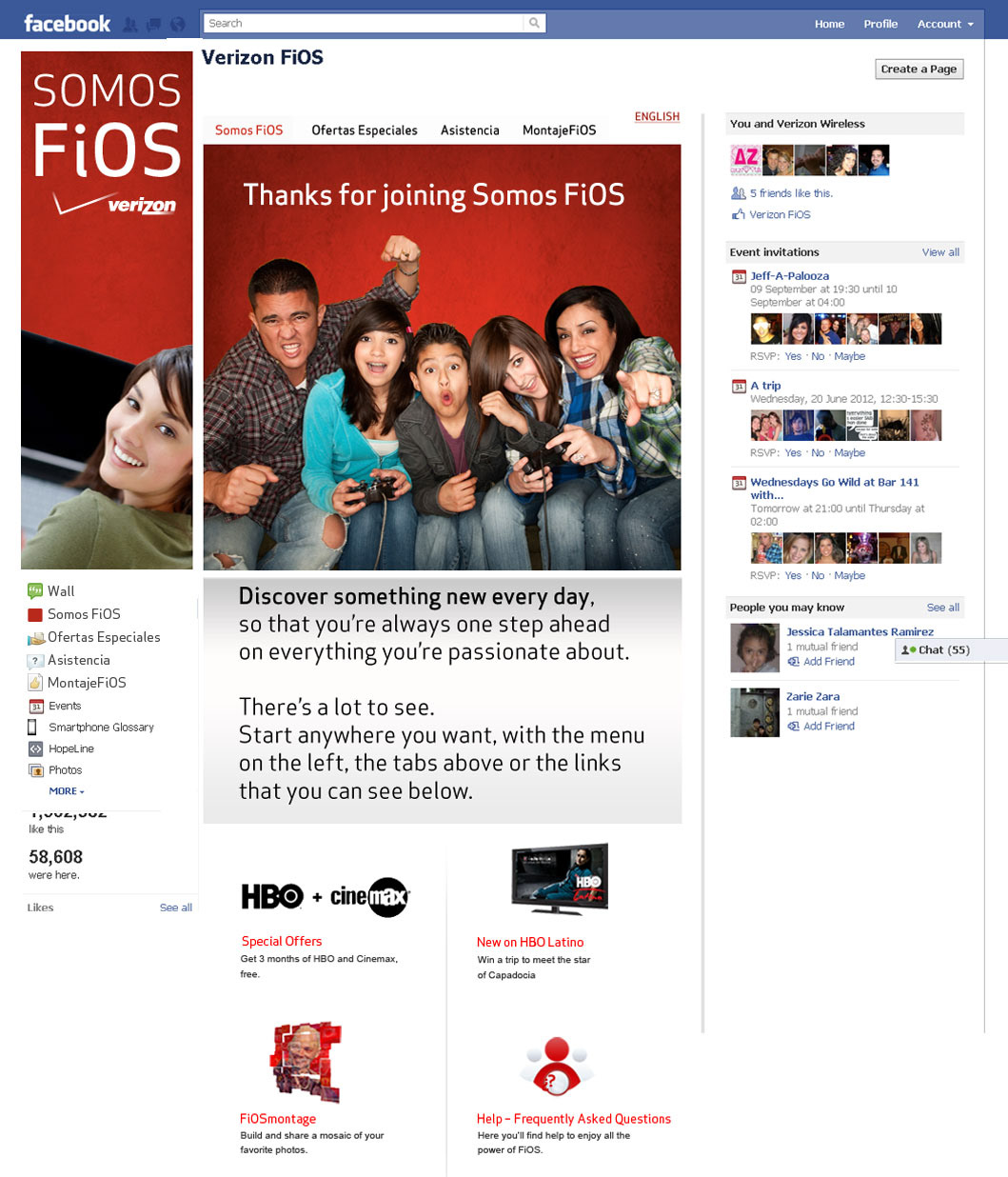This screenshot has height=1177, width=1008.
Task: Expand MORE in the sidebar list
Action: 67,791
